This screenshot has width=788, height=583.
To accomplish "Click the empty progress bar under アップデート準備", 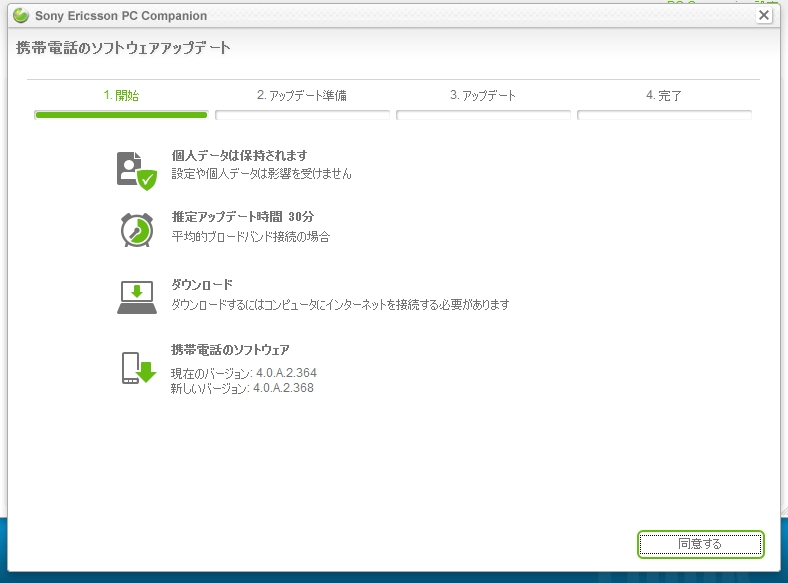I will coord(302,115).
